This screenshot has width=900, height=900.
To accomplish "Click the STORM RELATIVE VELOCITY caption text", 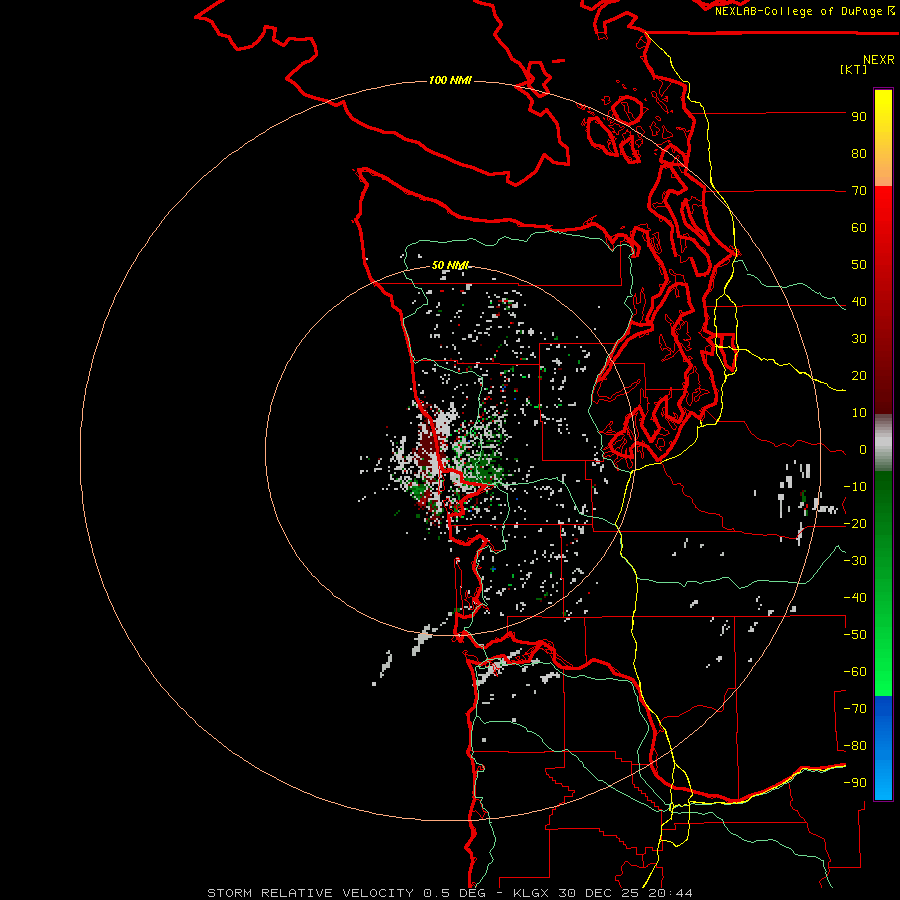I will click(x=311, y=893).
